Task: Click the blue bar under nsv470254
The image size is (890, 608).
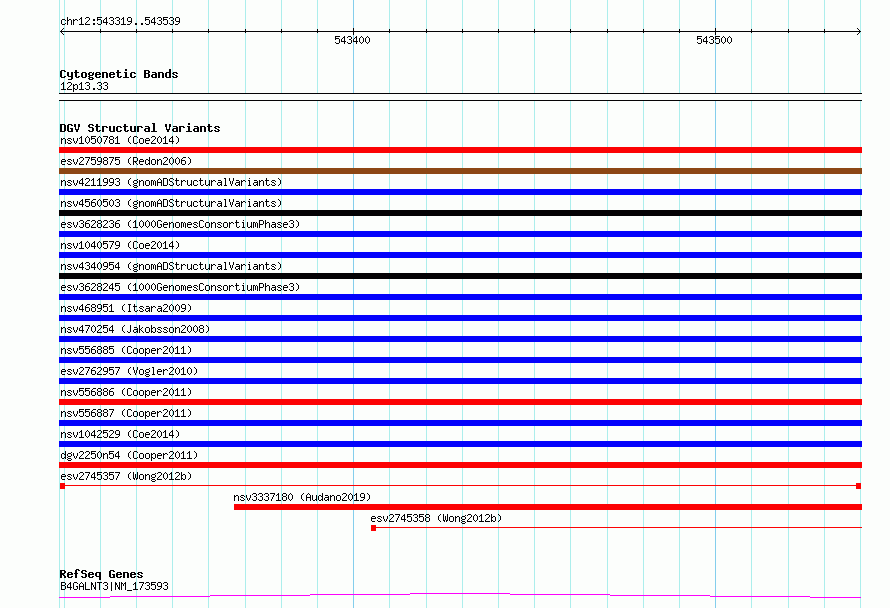Action: pyautogui.click(x=460, y=339)
